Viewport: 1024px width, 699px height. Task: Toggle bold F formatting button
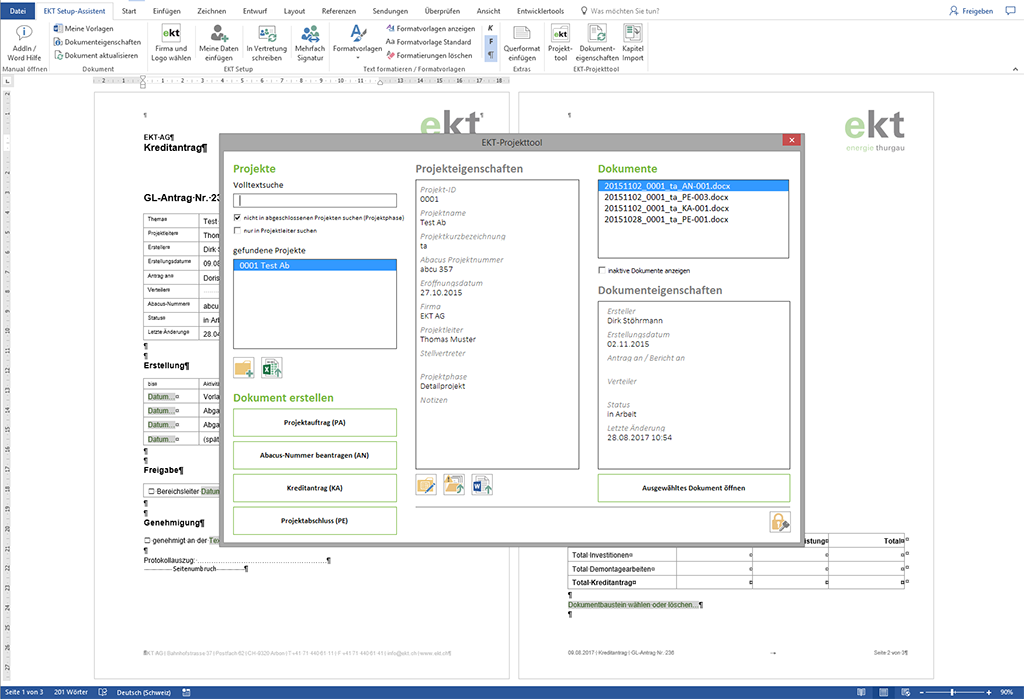490,41
